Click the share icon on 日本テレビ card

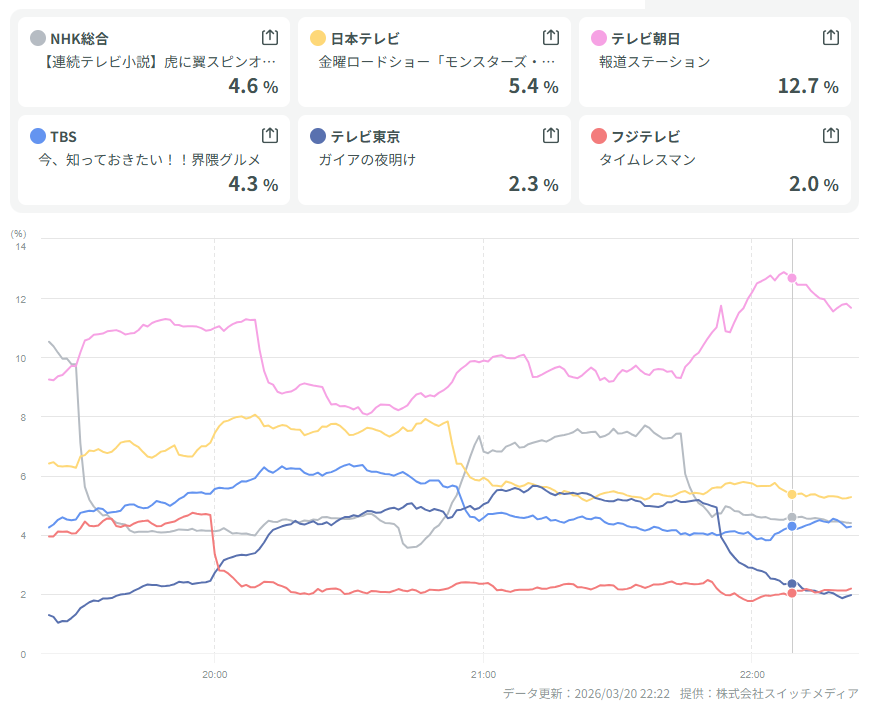550,37
